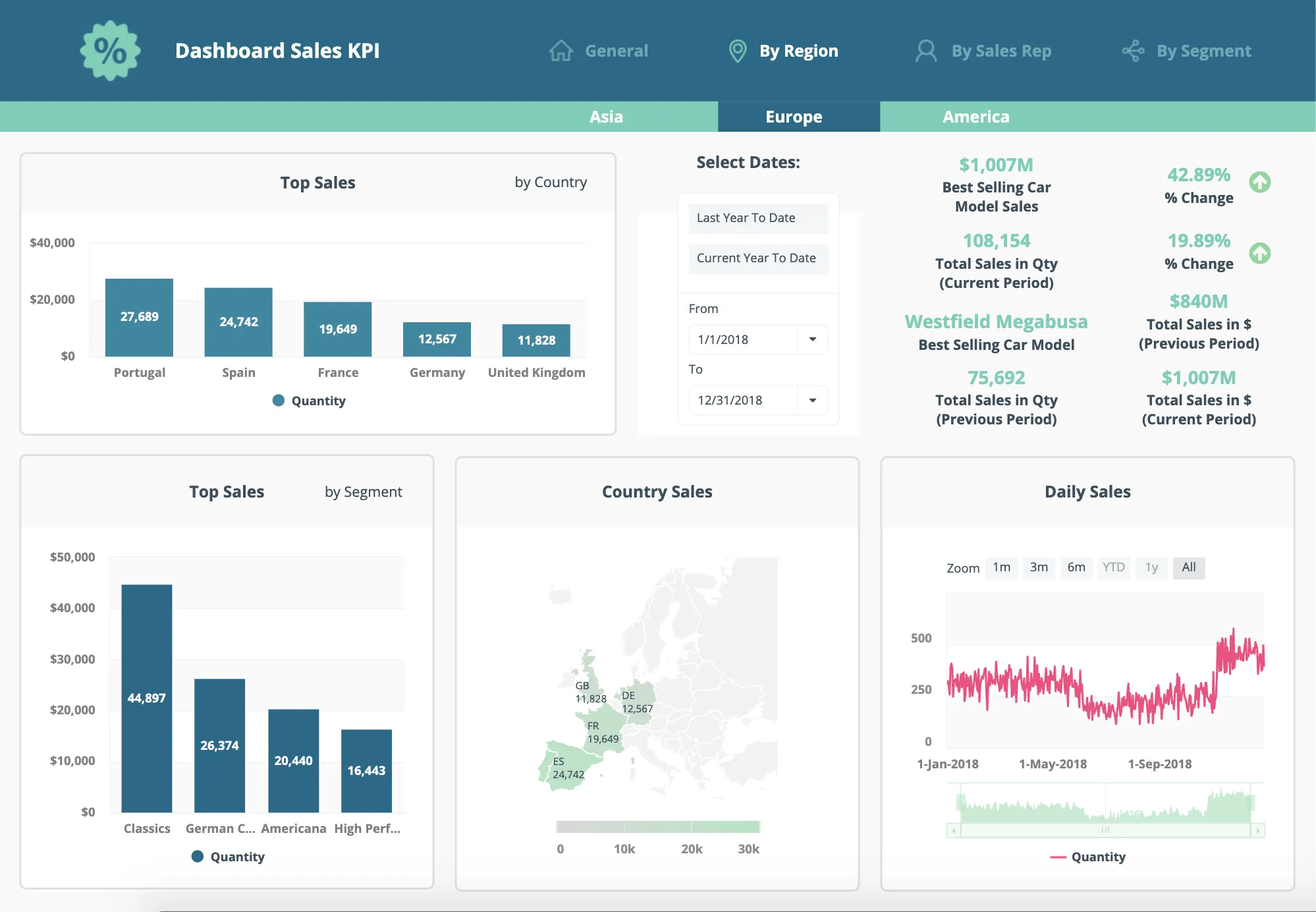
Task: Click the By Segment share nodes icon
Action: pyautogui.click(x=1133, y=51)
